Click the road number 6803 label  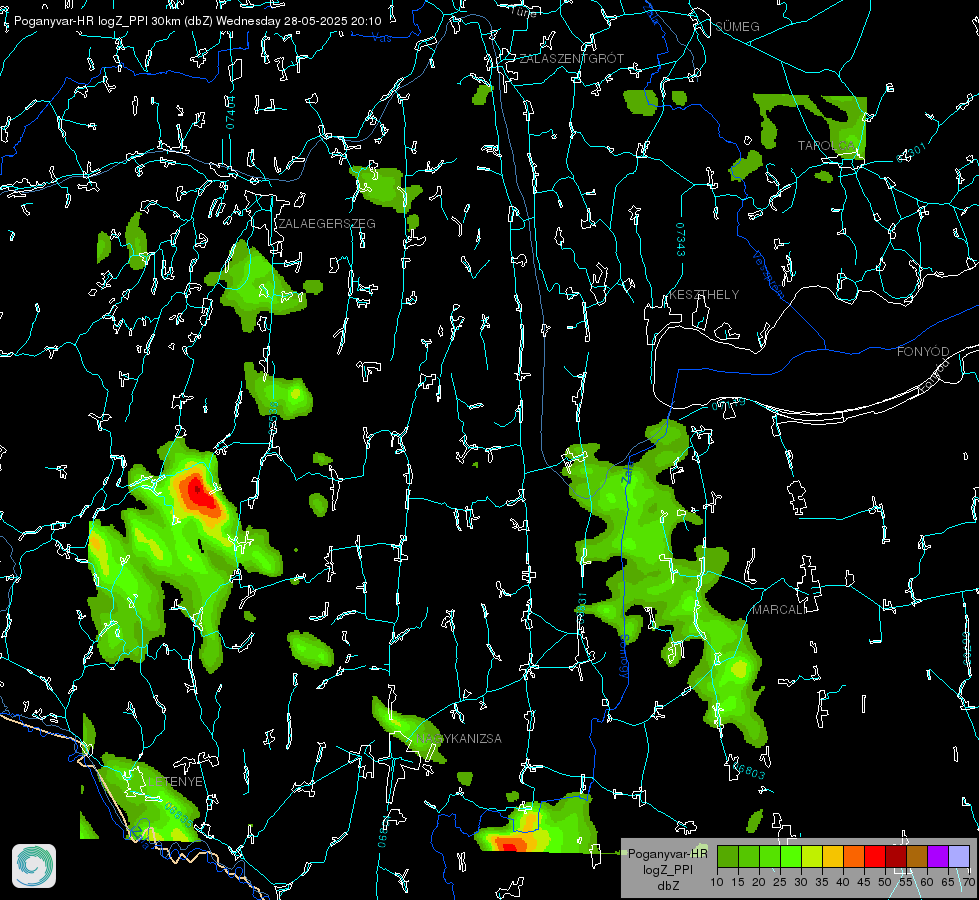750,772
